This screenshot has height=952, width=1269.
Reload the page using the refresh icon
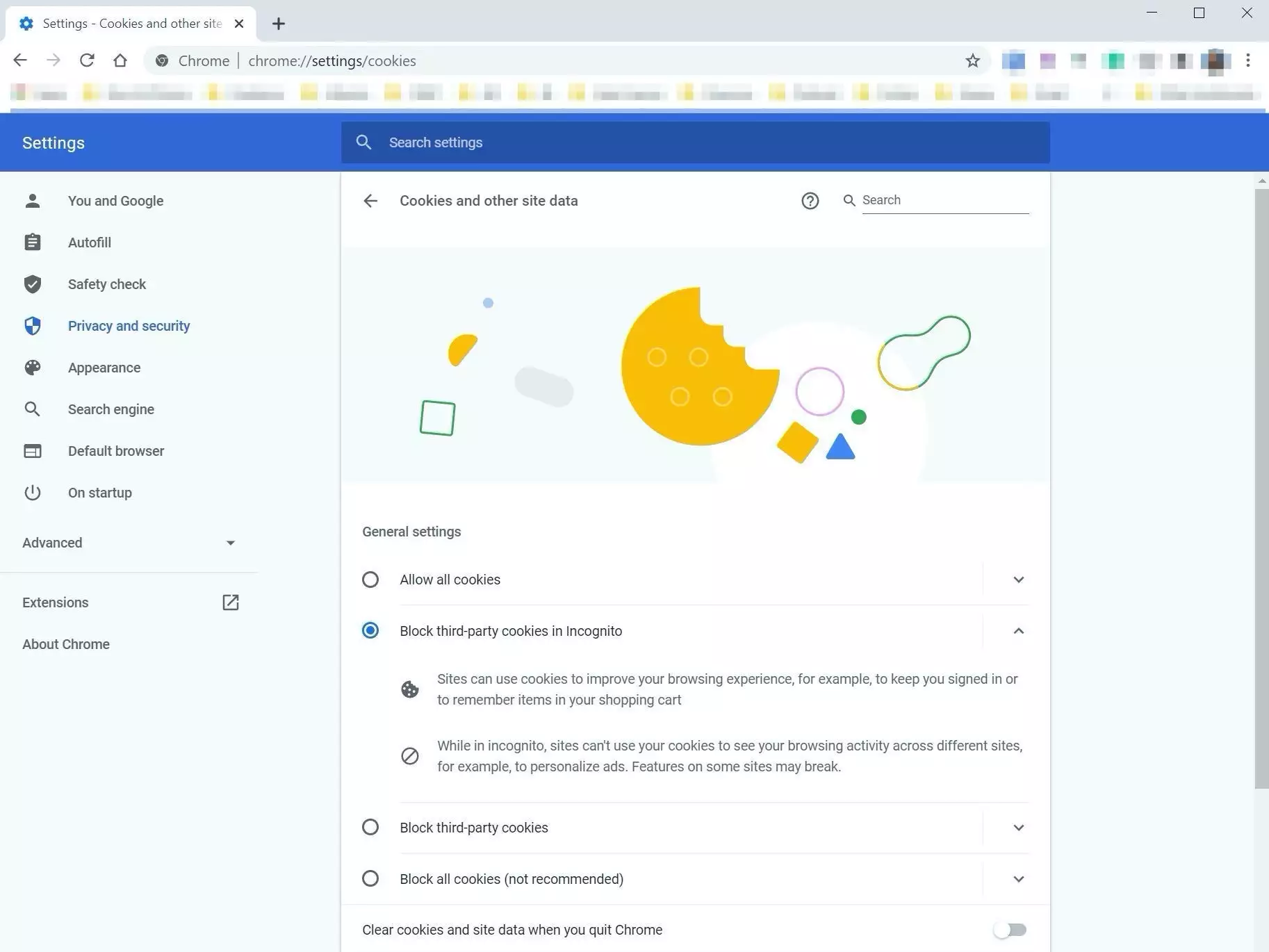(87, 60)
